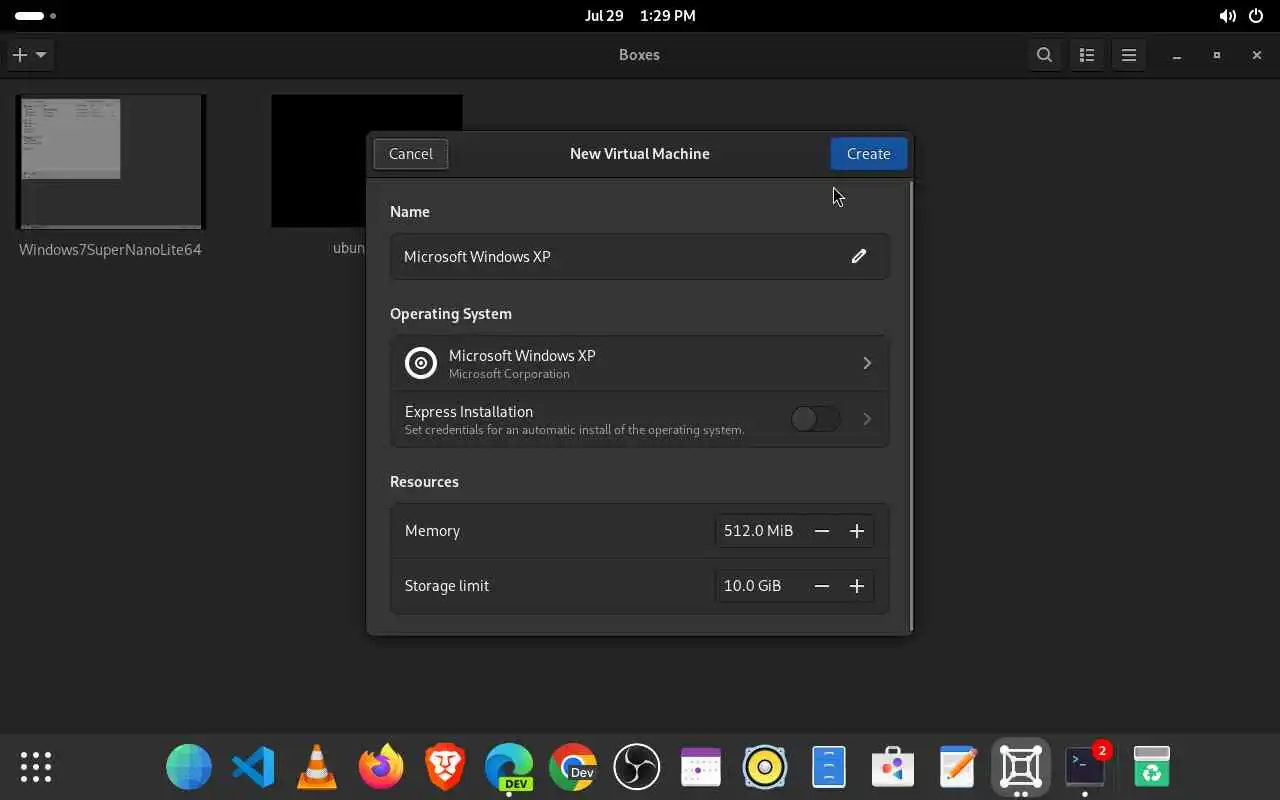Click the Cancel button

coord(411,154)
